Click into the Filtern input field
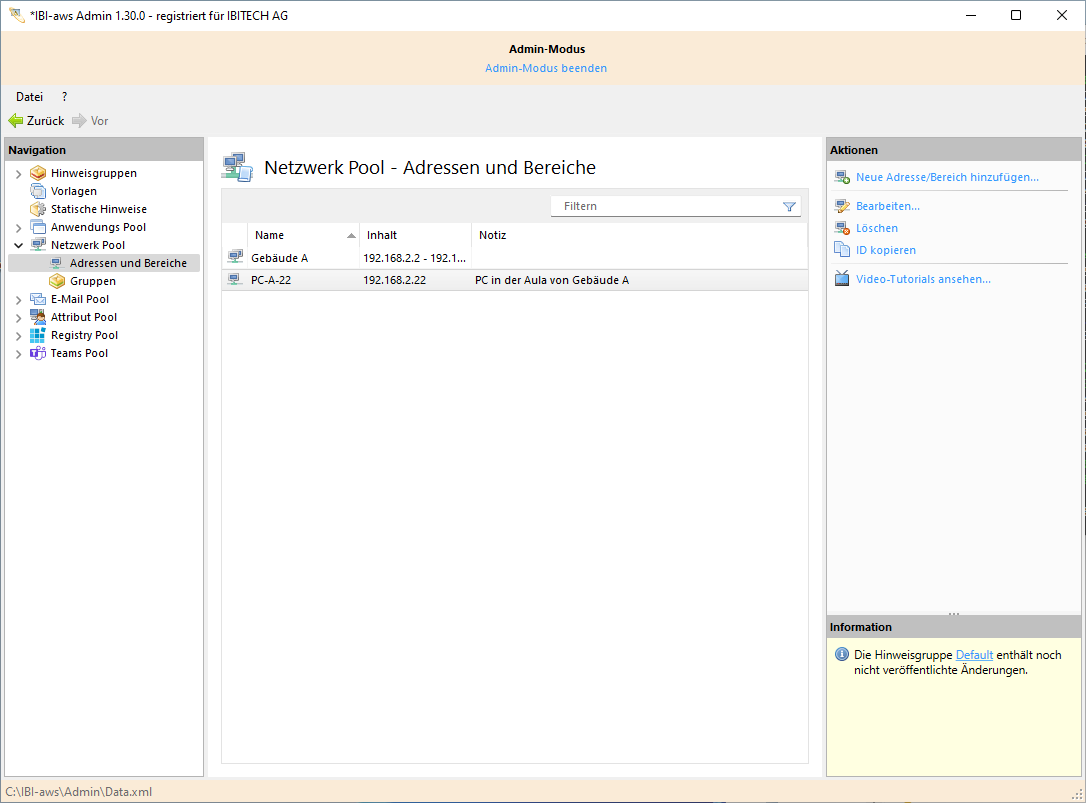This screenshot has width=1086, height=803. [x=665, y=206]
